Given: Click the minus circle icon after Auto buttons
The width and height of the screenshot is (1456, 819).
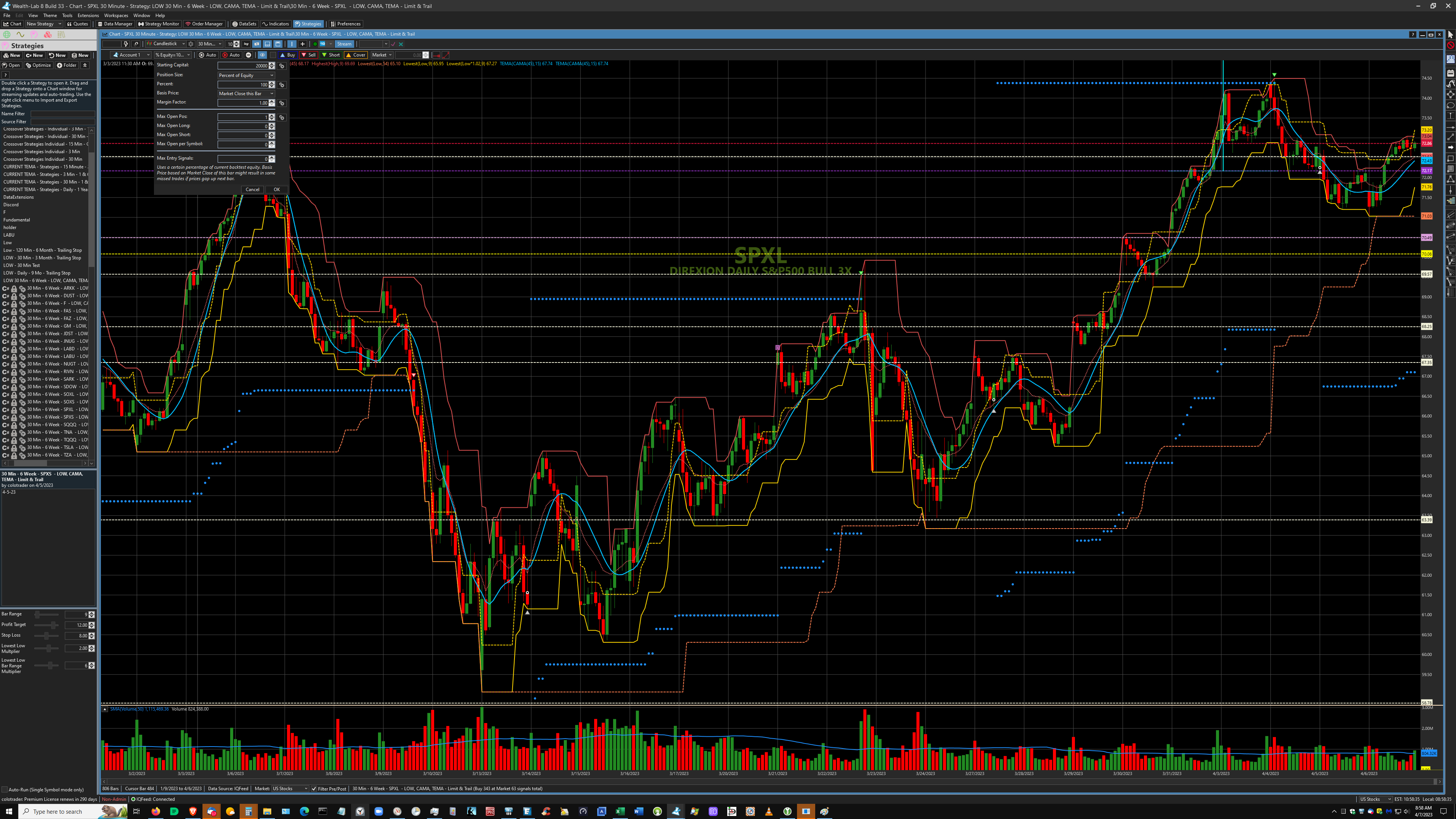Looking at the screenshot, I should (248, 55).
